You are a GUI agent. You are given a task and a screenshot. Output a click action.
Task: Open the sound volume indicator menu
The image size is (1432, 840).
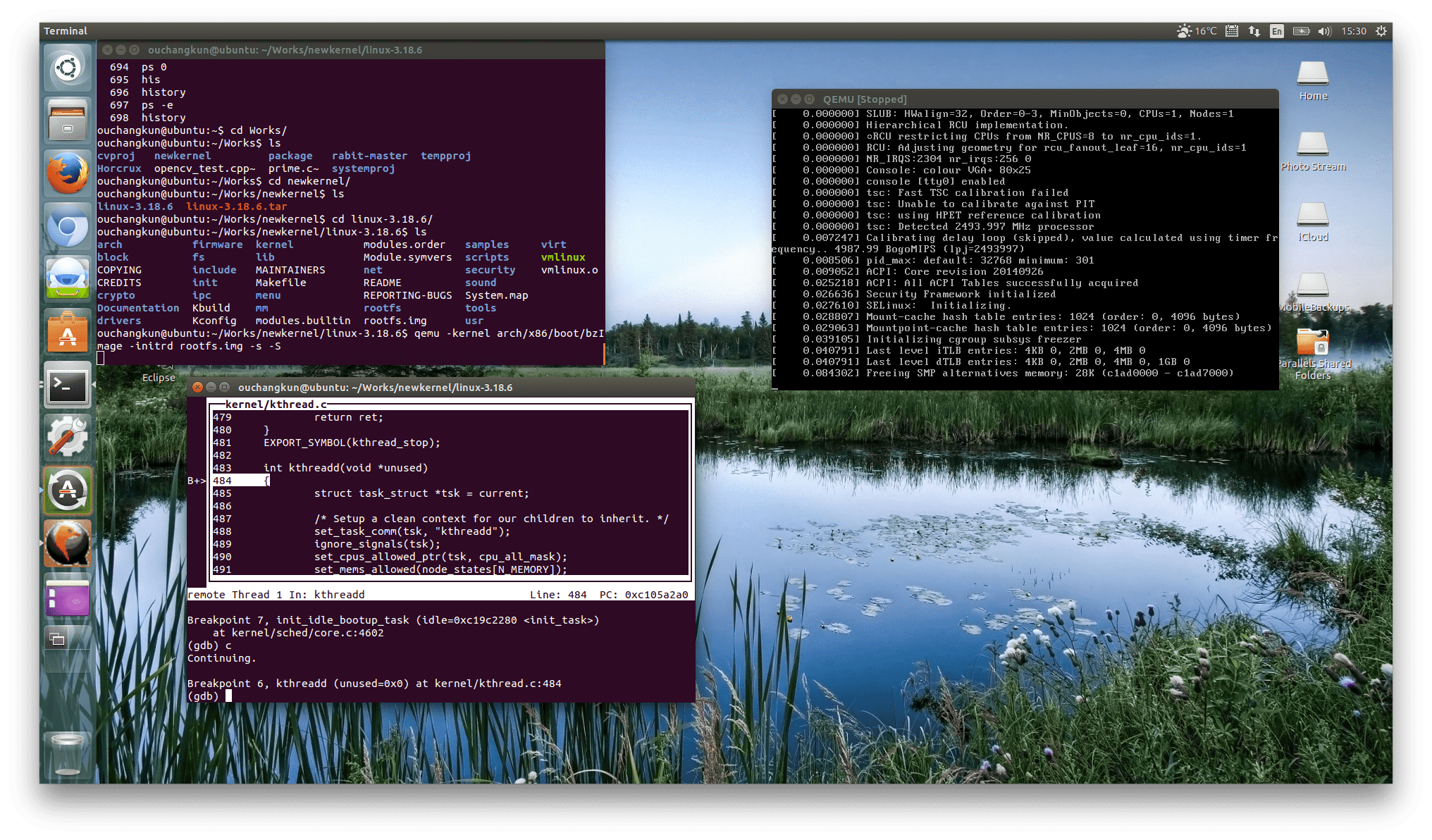pyautogui.click(x=1324, y=31)
